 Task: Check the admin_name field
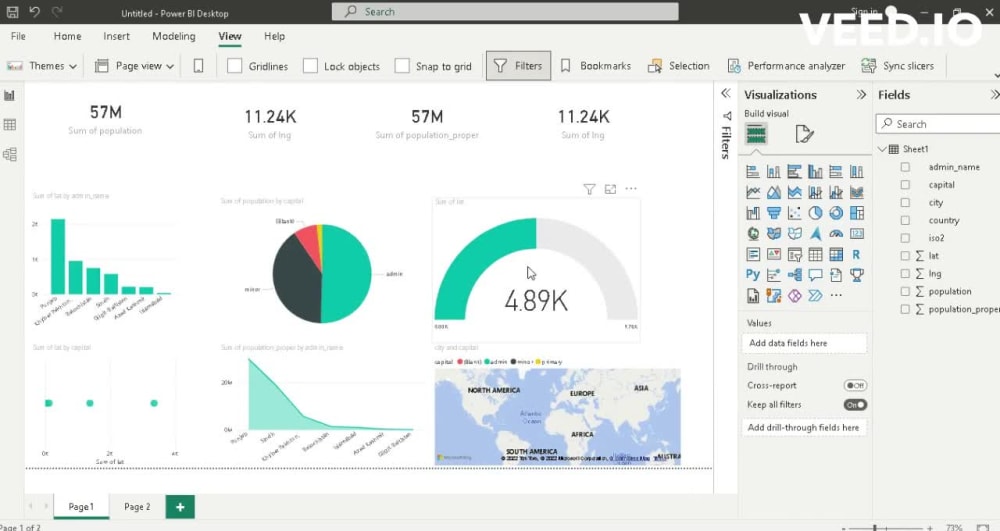click(x=905, y=167)
